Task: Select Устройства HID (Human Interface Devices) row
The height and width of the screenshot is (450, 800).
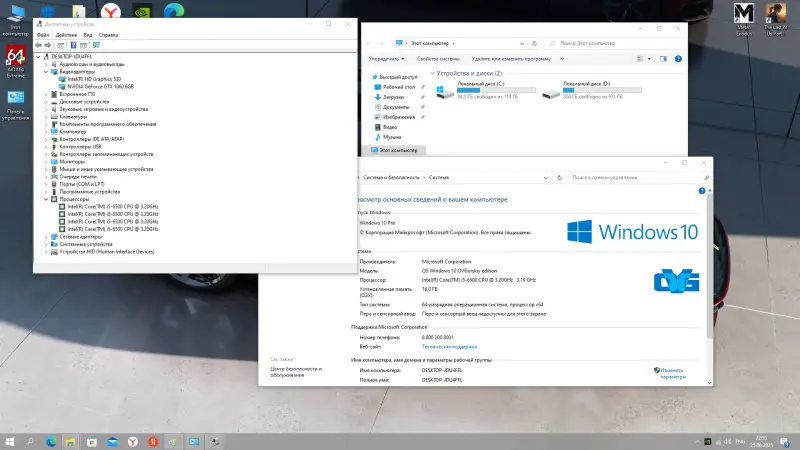Action: point(107,252)
